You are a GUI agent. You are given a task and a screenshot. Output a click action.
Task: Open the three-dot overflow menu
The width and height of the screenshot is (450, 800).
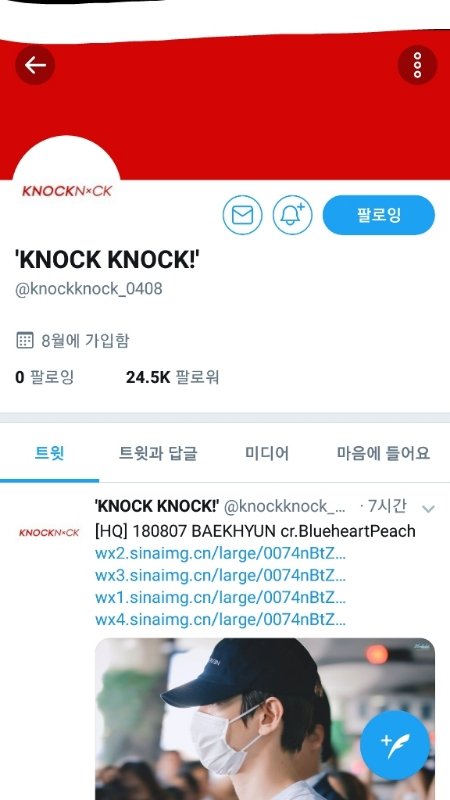(x=417, y=65)
